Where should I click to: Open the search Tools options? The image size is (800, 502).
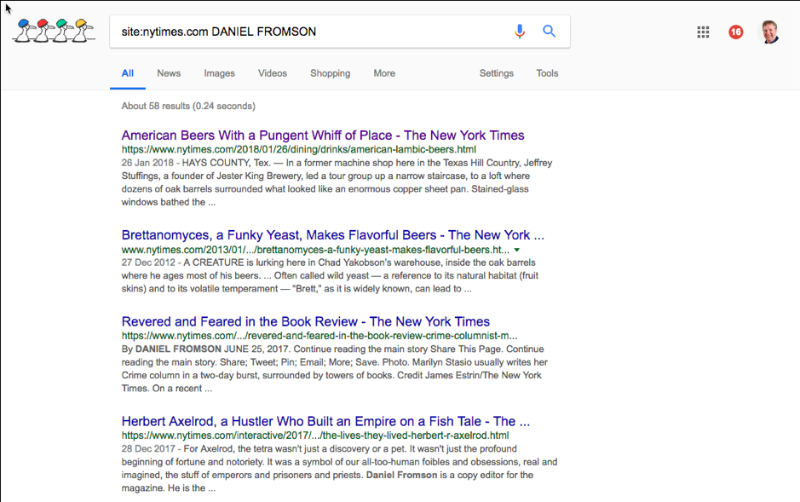(x=547, y=73)
